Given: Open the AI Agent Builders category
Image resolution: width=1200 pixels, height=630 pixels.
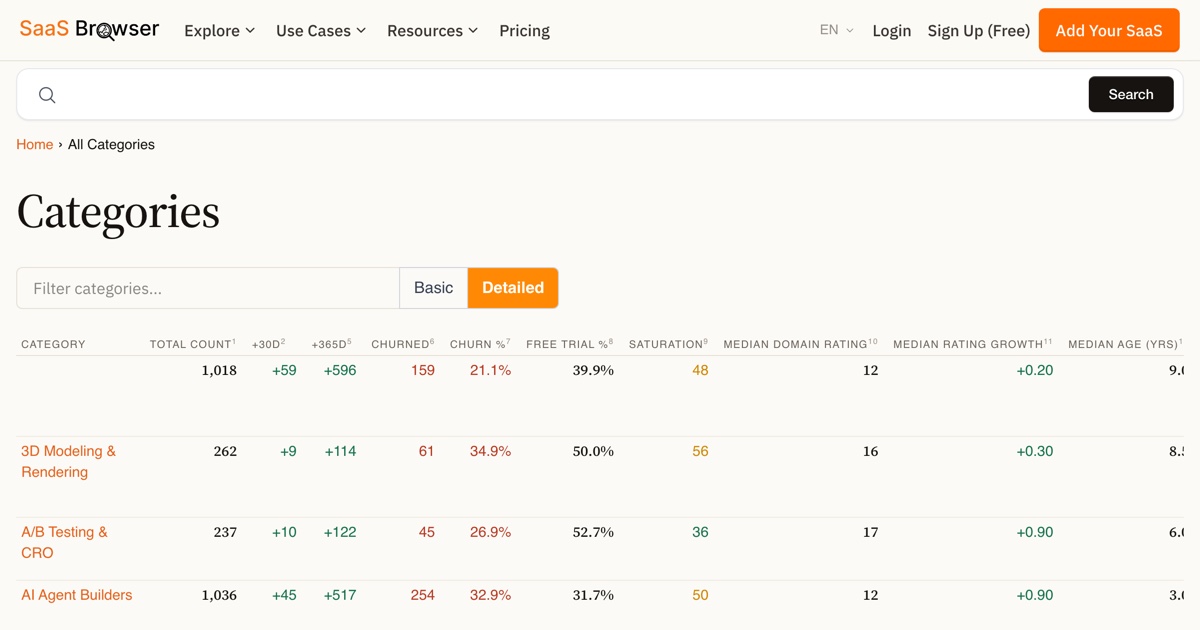Looking at the screenshot, I should [77, 595].
